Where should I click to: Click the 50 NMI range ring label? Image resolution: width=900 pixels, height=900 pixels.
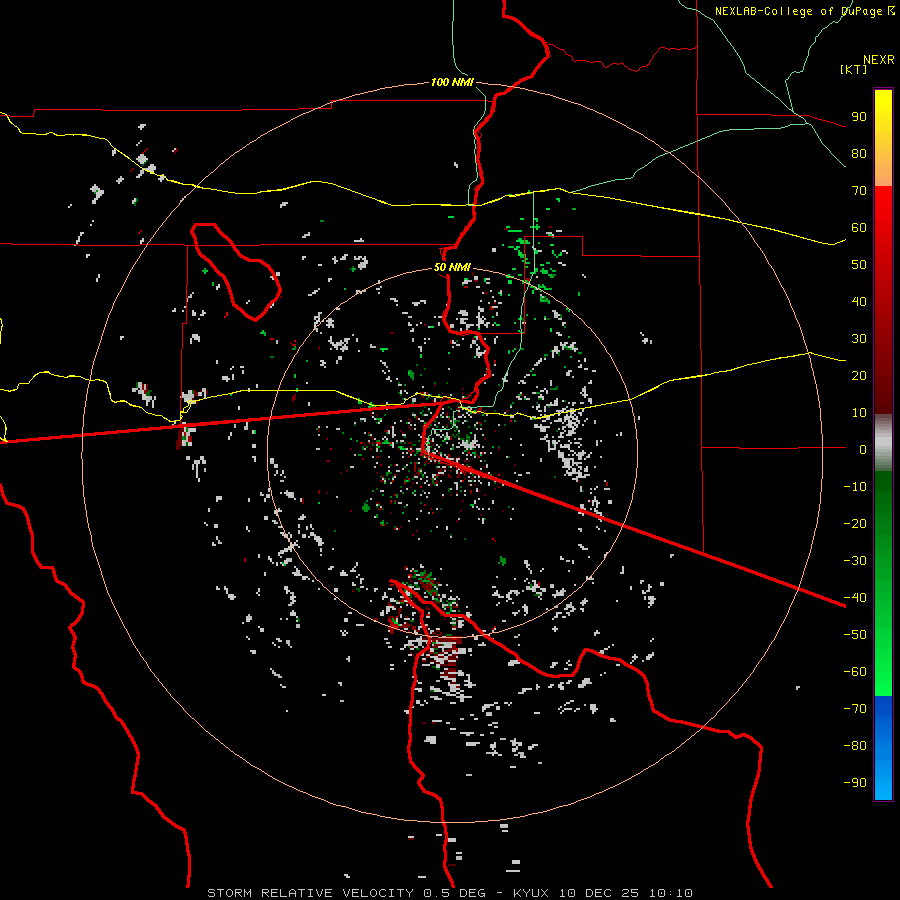[452, 267]
